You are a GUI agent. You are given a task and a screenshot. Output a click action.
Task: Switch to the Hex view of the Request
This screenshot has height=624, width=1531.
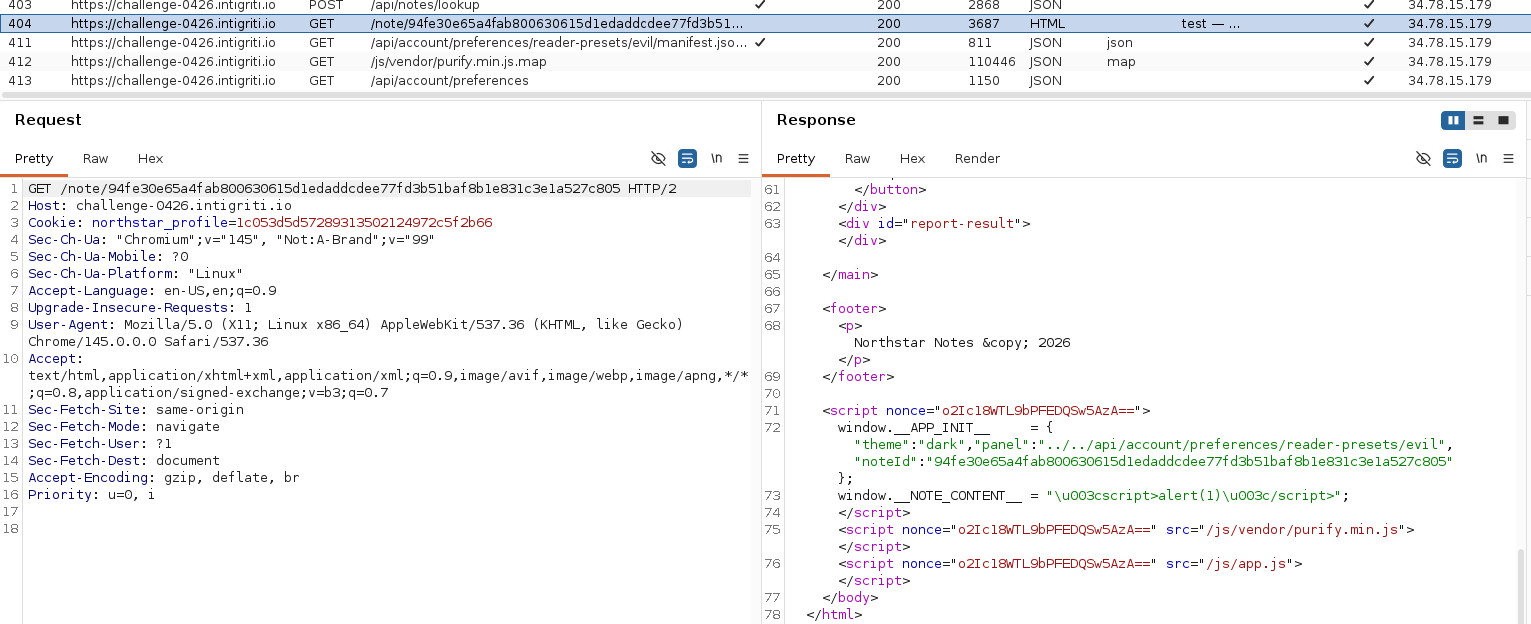point(150,158)
